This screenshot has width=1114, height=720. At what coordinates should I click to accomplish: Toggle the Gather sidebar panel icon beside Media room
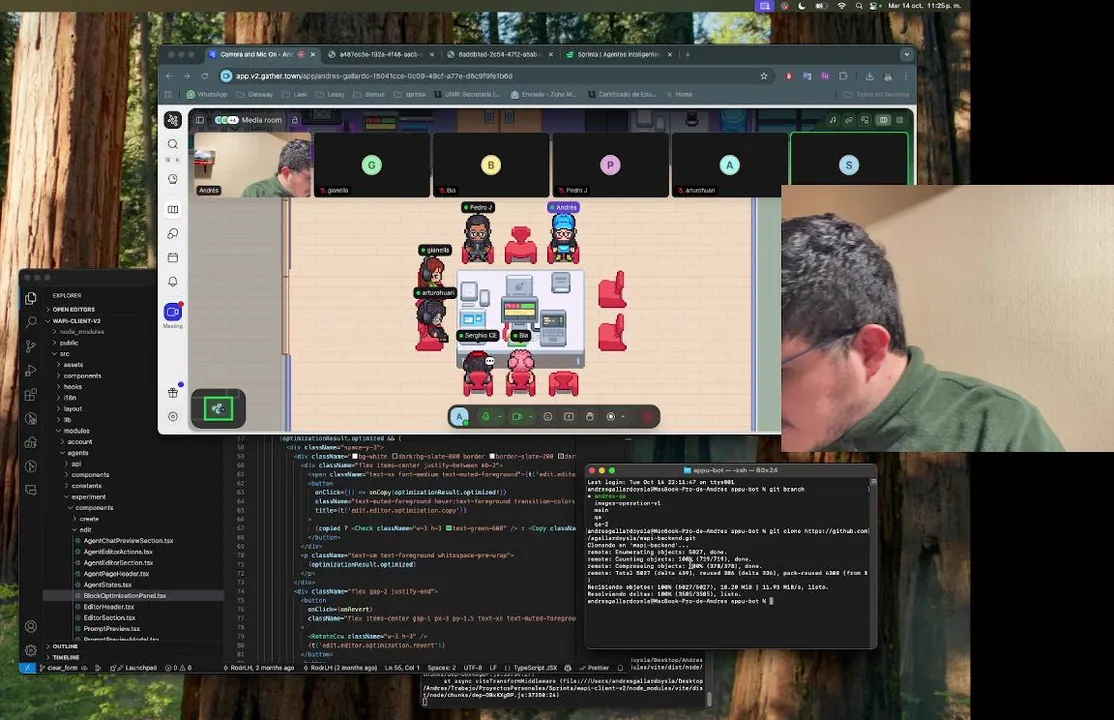coord(200,120)
